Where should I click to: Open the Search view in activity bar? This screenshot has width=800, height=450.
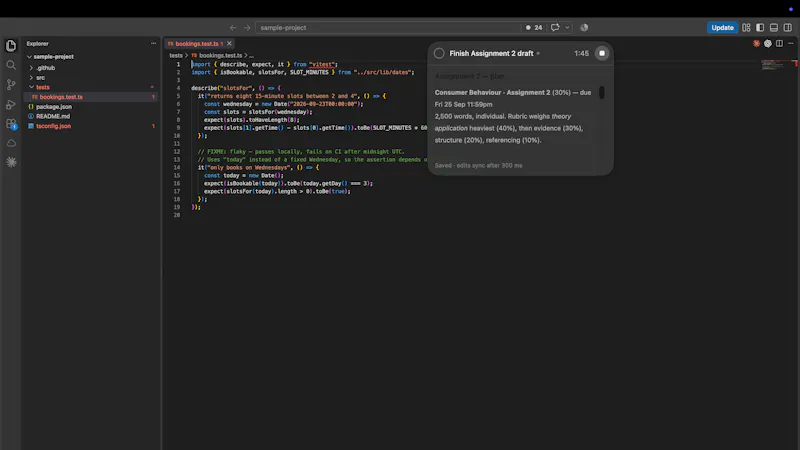point(11,65)
